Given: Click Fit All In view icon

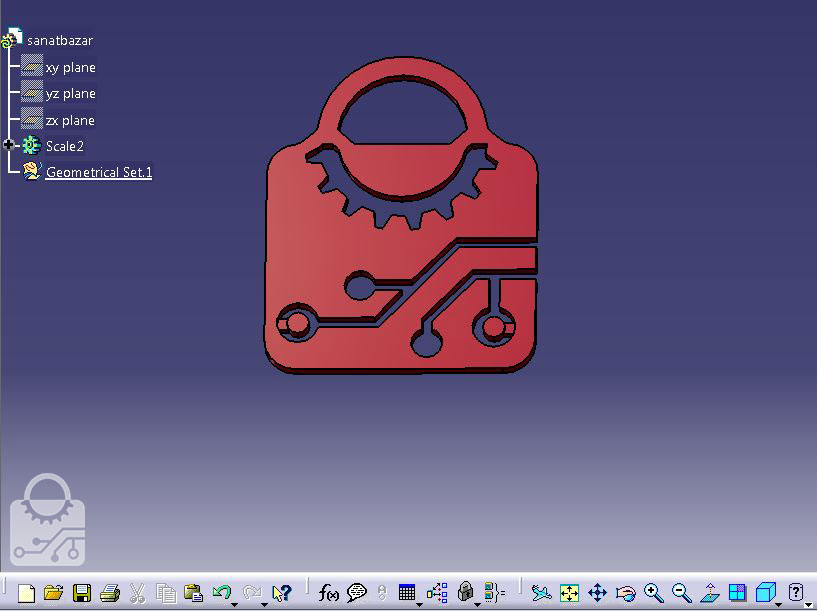Looking at the screenshot, I should coord(570,593).
